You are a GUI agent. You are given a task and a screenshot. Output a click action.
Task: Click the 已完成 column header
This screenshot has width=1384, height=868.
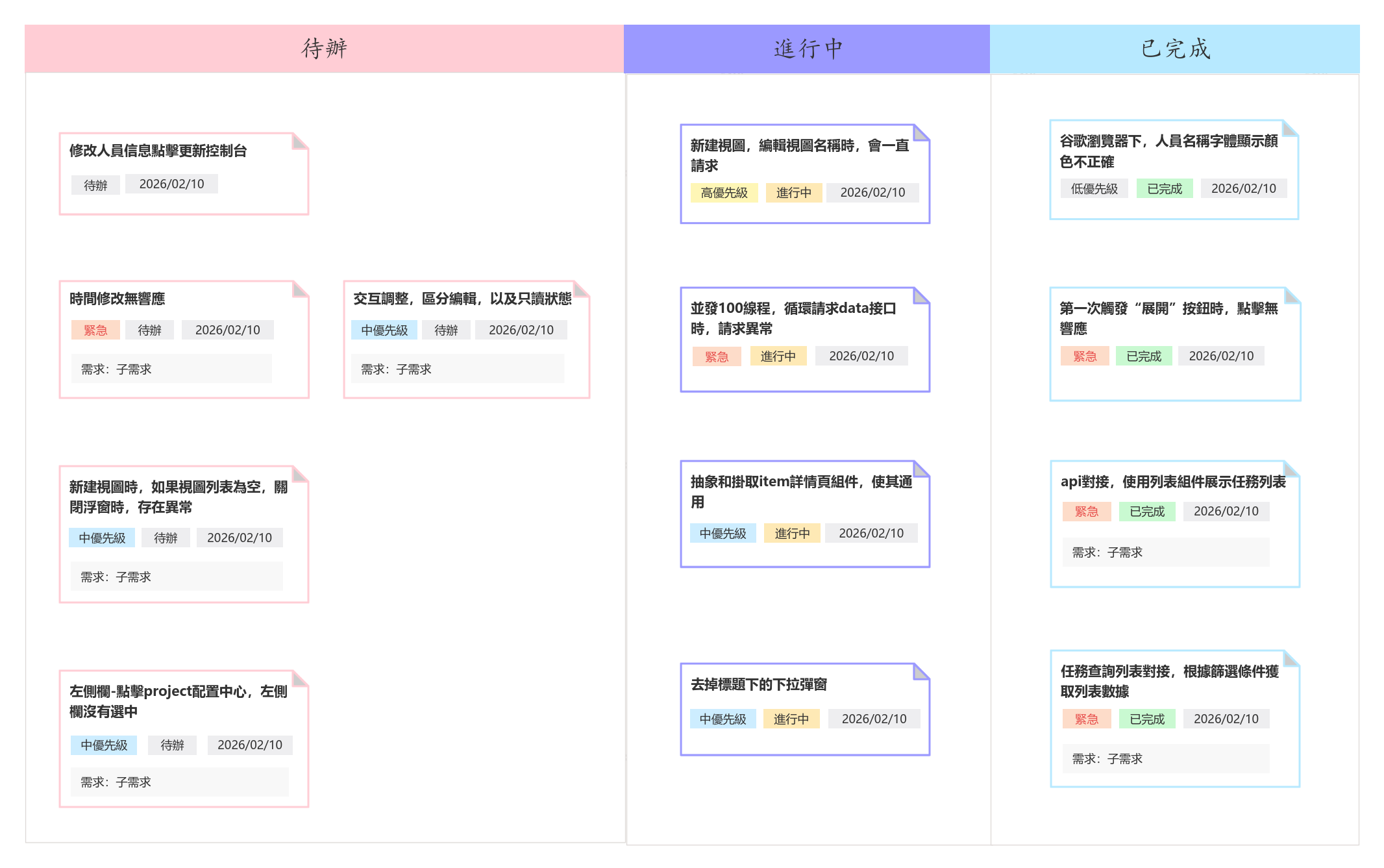1175,49
